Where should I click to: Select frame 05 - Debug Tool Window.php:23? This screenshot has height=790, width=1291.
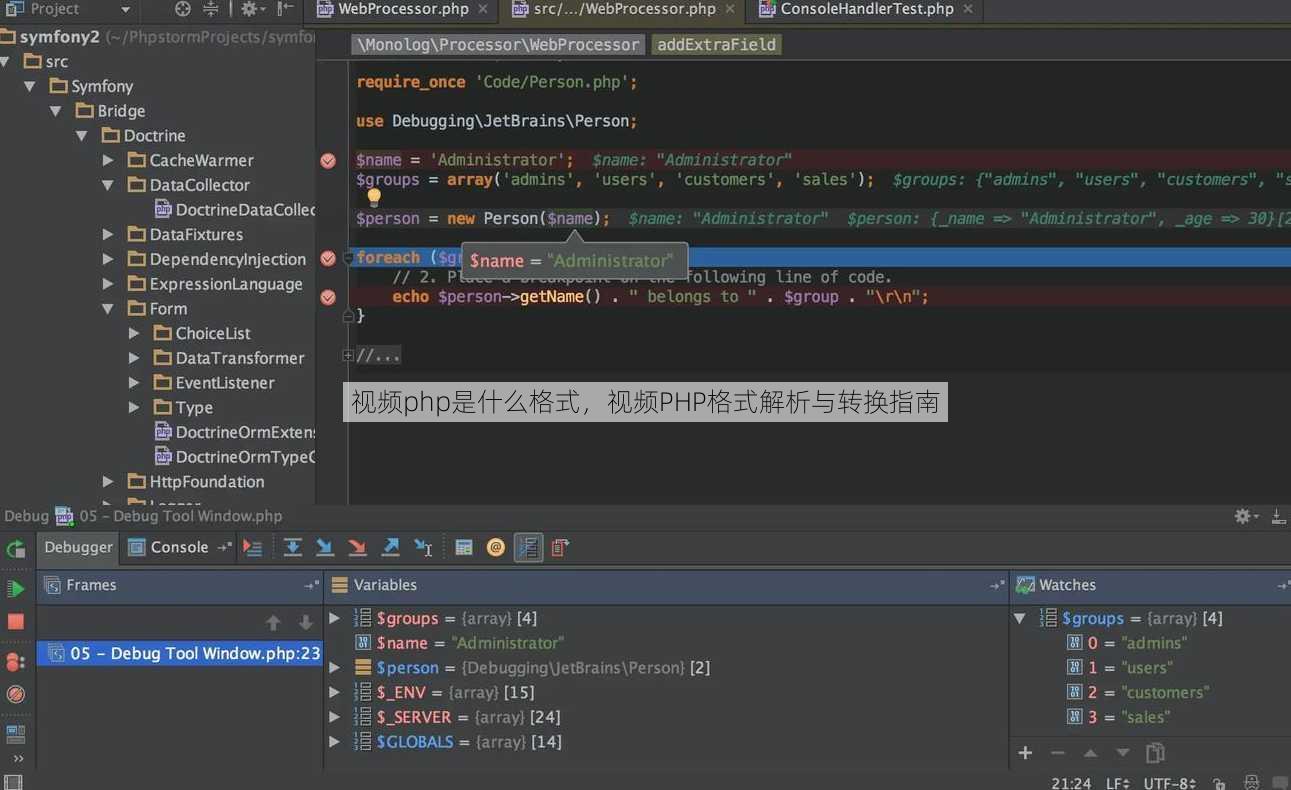pos(180,653)
